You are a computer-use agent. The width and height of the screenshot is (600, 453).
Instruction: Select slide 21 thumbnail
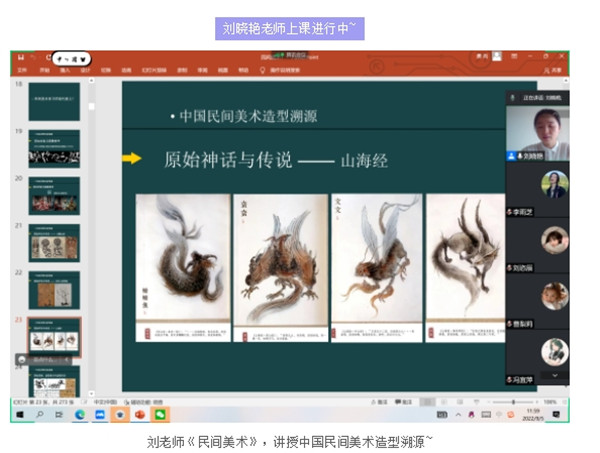point(54,243)
